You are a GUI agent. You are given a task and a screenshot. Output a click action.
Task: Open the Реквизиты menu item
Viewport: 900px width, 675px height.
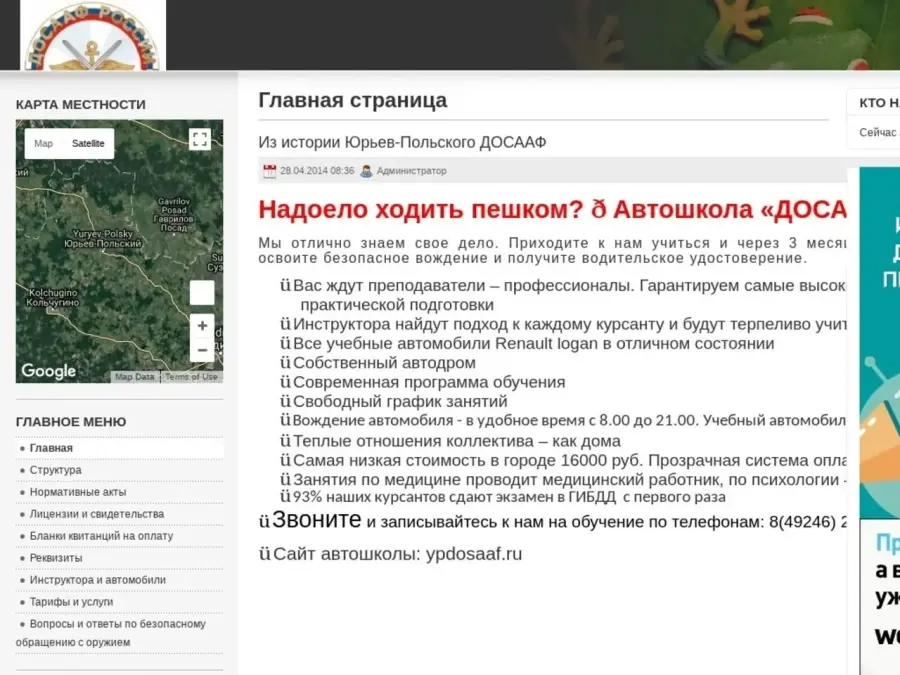(56, 558)
